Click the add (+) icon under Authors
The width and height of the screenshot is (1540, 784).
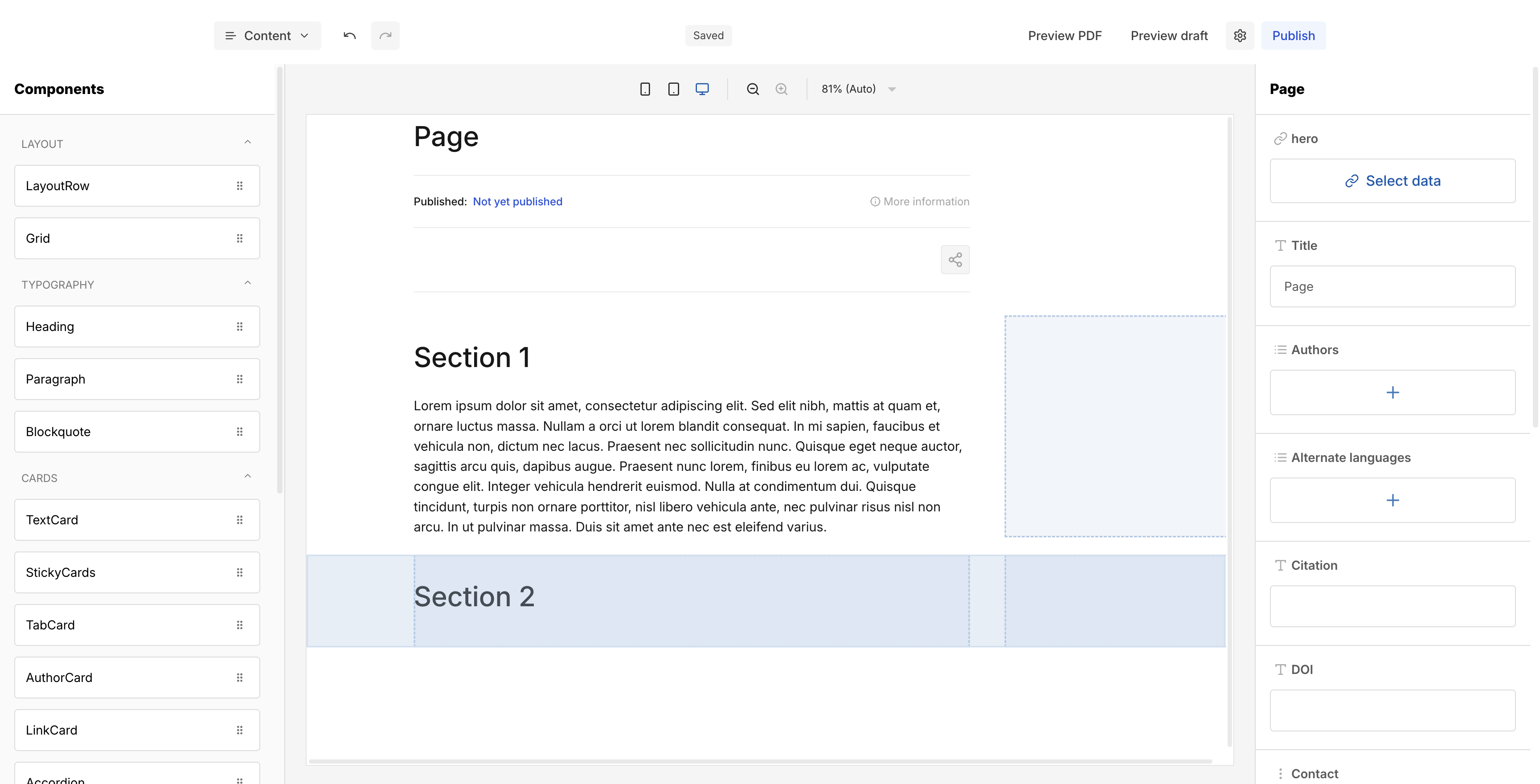click(1393, 392)
